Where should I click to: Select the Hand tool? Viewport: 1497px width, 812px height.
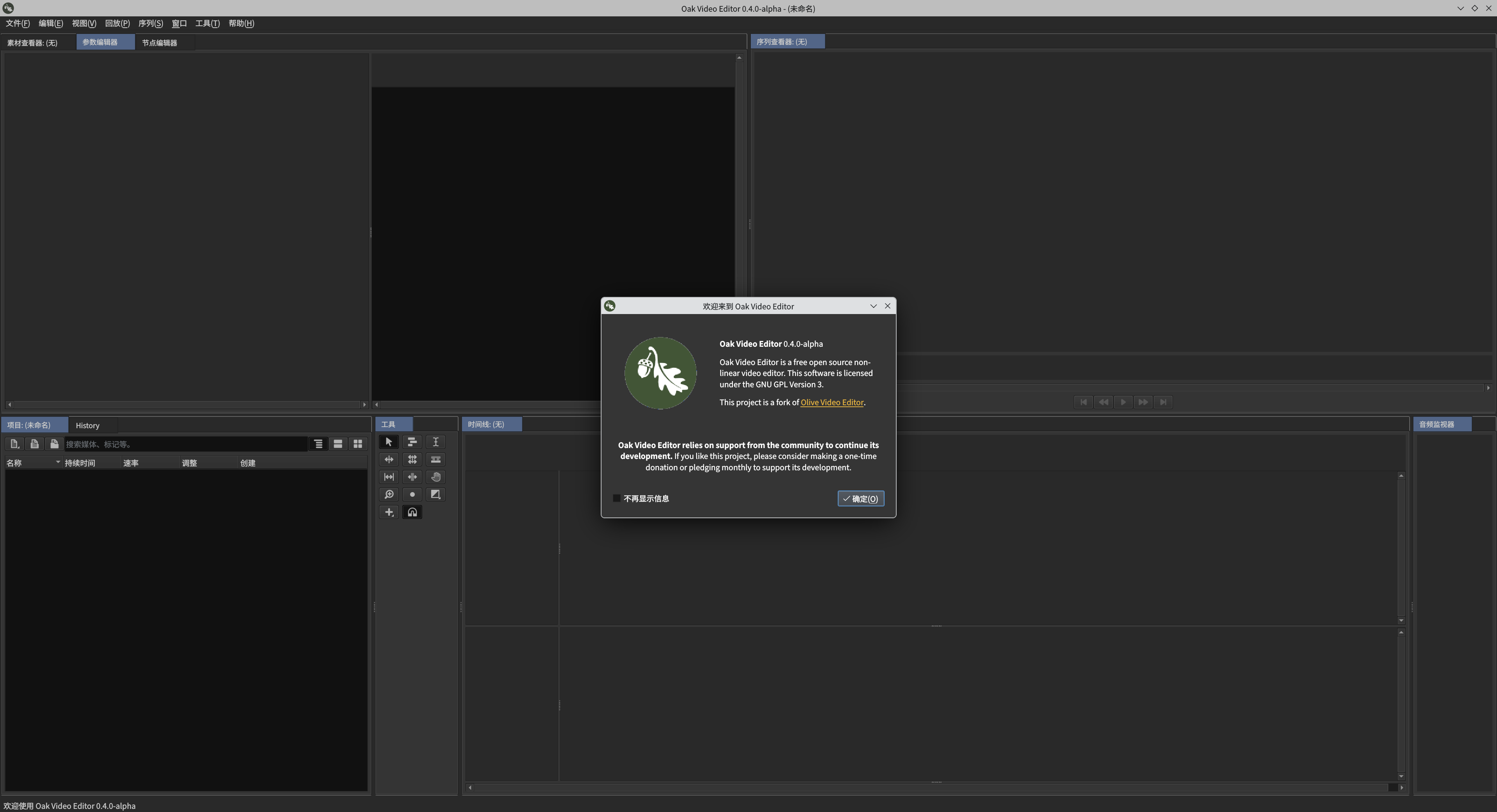435,477
